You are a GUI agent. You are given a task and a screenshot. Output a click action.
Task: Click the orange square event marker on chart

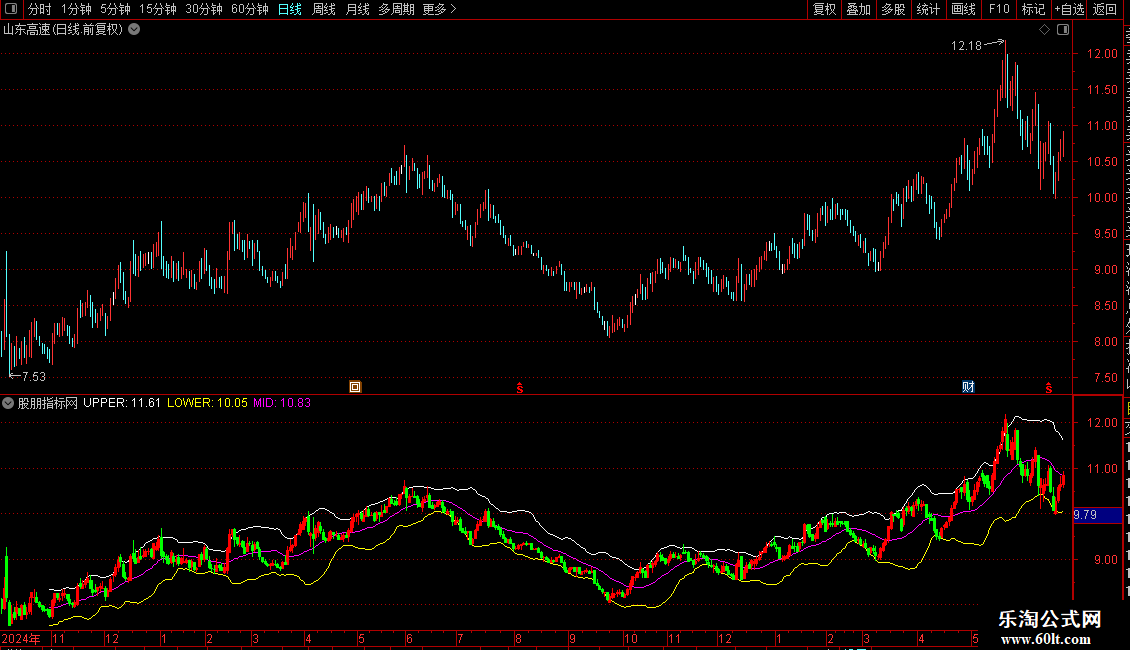[x=355, y=387]
